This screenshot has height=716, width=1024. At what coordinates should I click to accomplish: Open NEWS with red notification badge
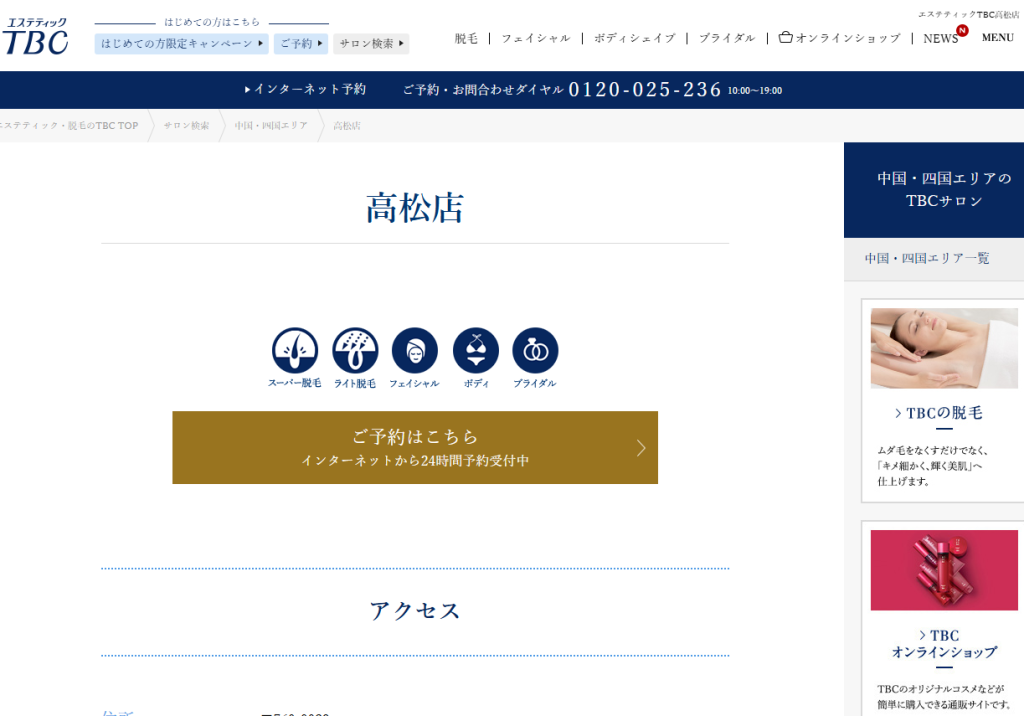coord(943,38)
